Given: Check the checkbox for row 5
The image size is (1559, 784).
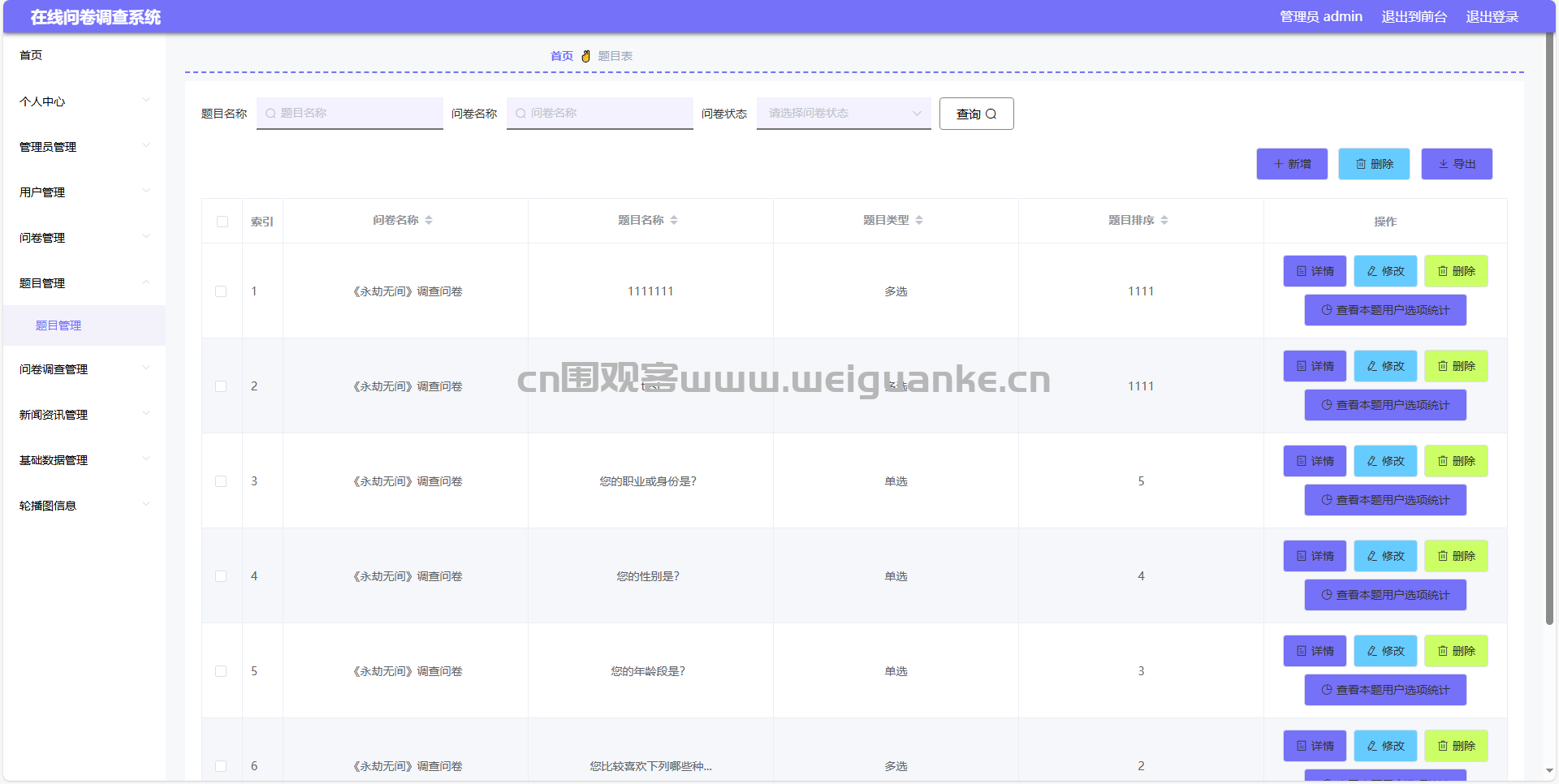Looking at the screenshot, I should 221,671.
